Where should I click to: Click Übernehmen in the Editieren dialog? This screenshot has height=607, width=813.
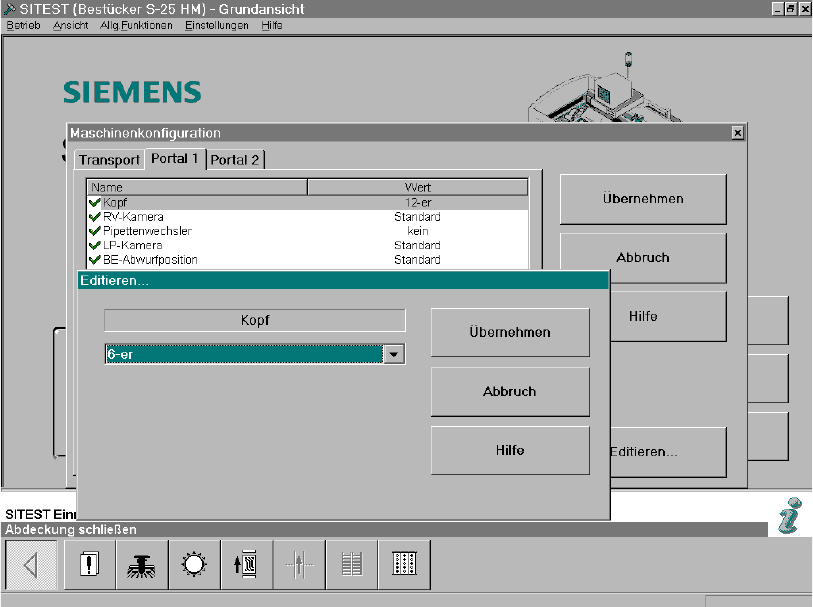pos(510,332)
